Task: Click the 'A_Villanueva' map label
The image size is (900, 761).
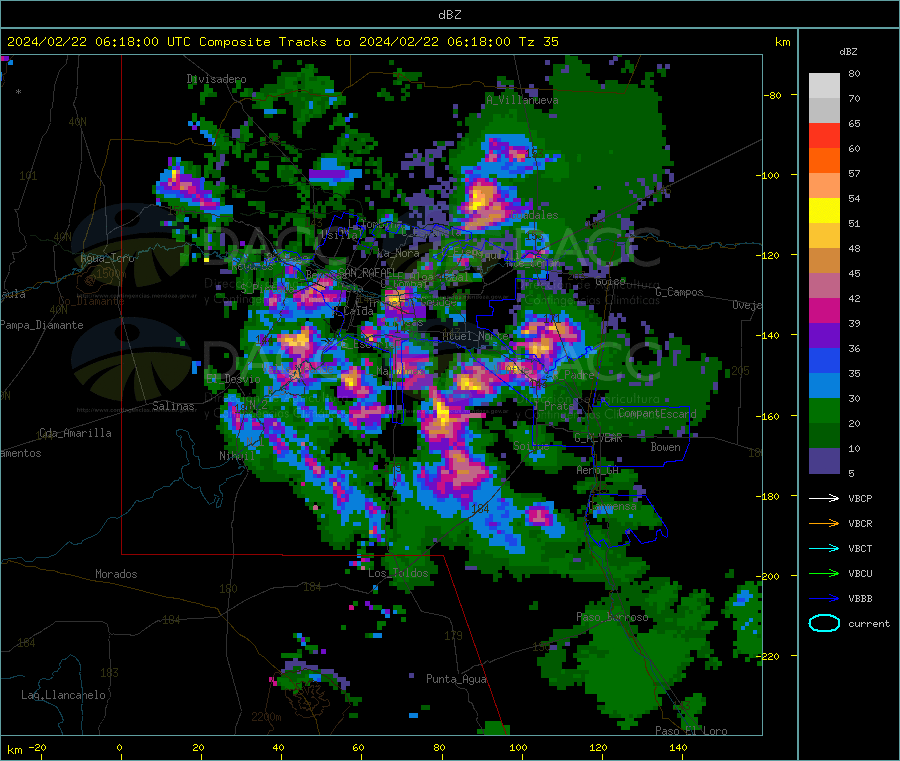Action: point(522,100)
